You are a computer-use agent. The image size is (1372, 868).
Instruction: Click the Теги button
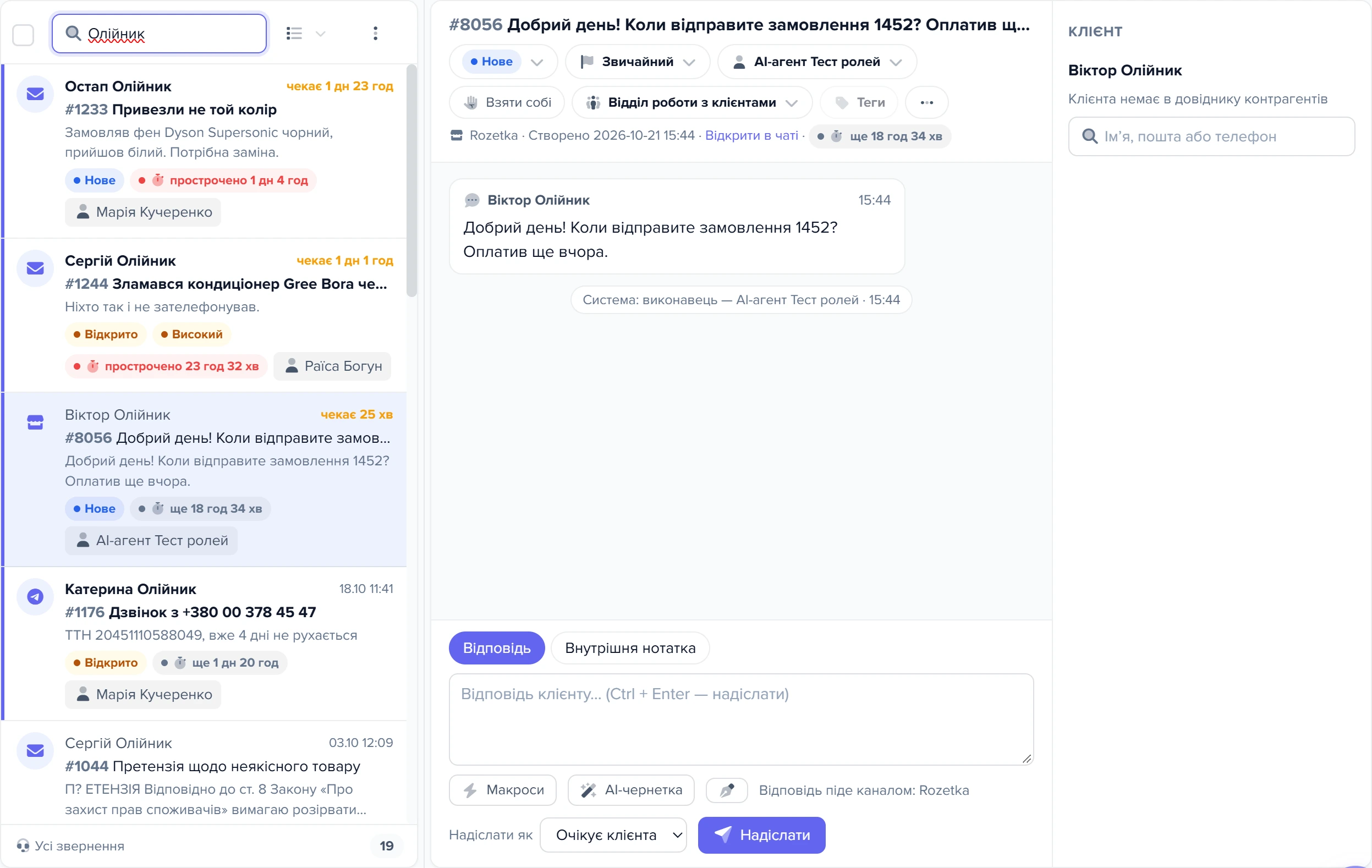(859, 102)
